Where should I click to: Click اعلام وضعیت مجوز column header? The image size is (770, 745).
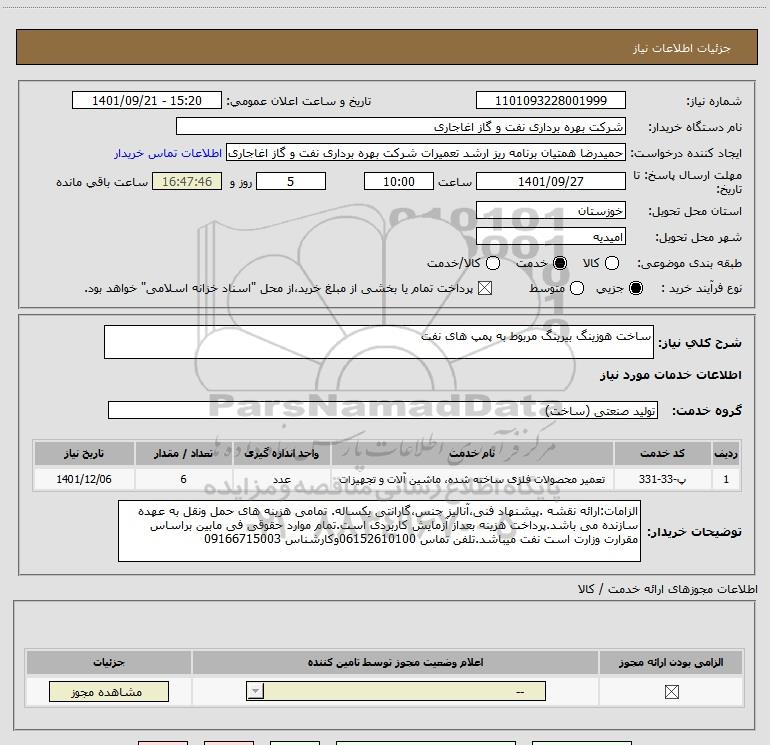tap(395, 662)
